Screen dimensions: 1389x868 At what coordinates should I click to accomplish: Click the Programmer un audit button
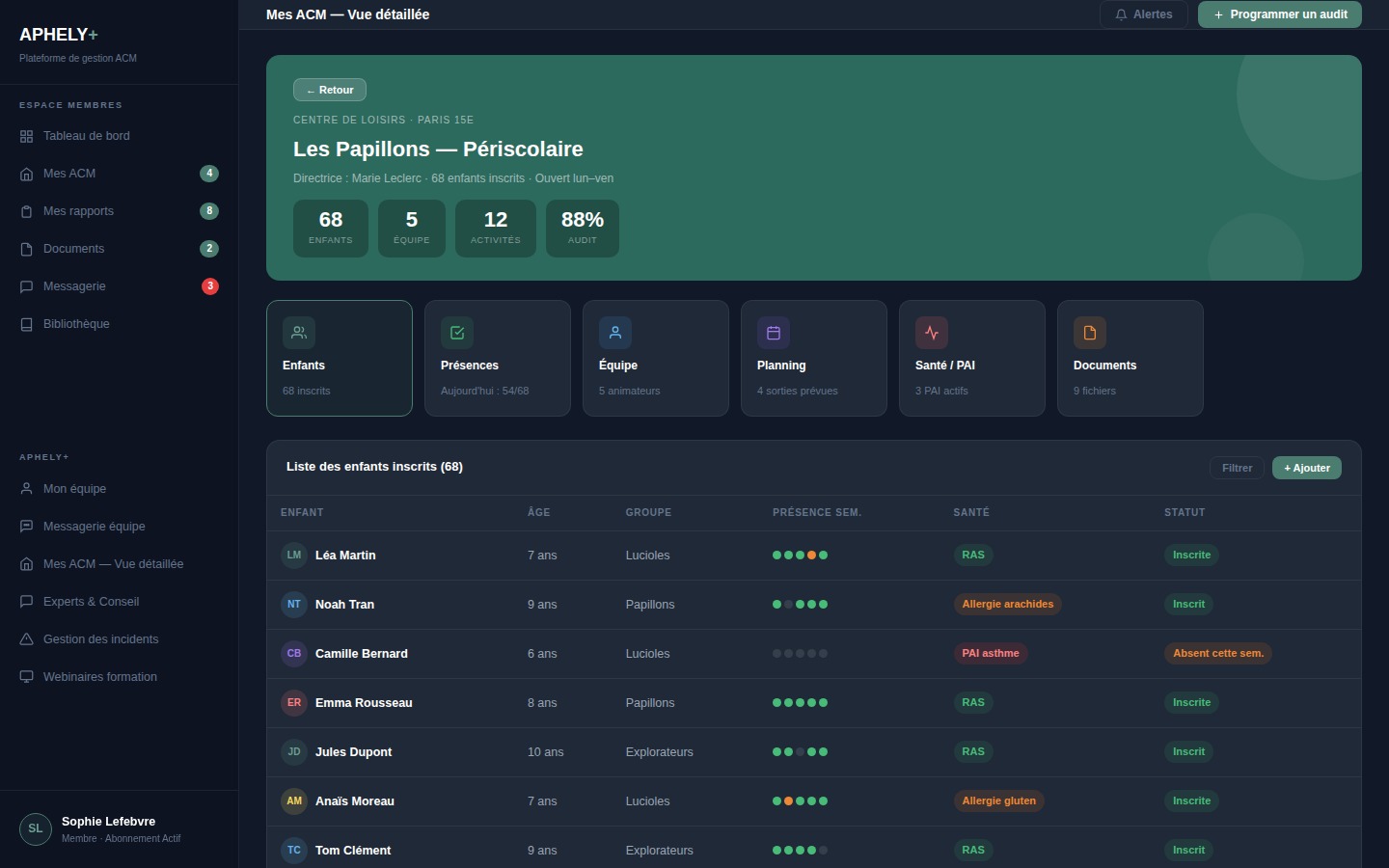[1279, 14]
